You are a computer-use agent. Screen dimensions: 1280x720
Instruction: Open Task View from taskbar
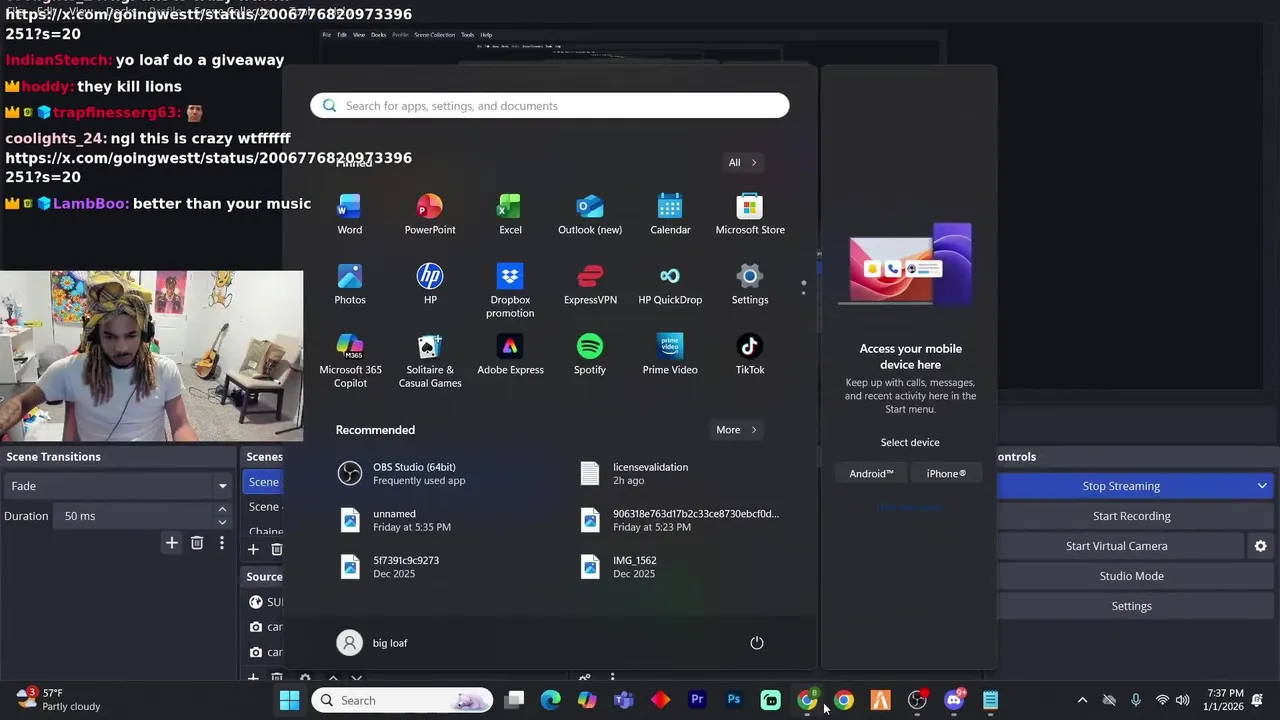pos(514,700)
